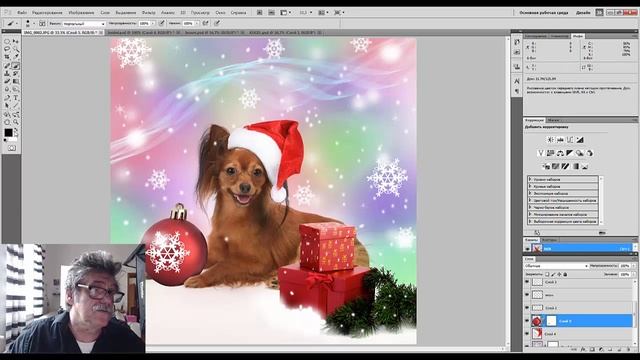Select the Gradient tool
640x360 pixels.
click(16, 81)
